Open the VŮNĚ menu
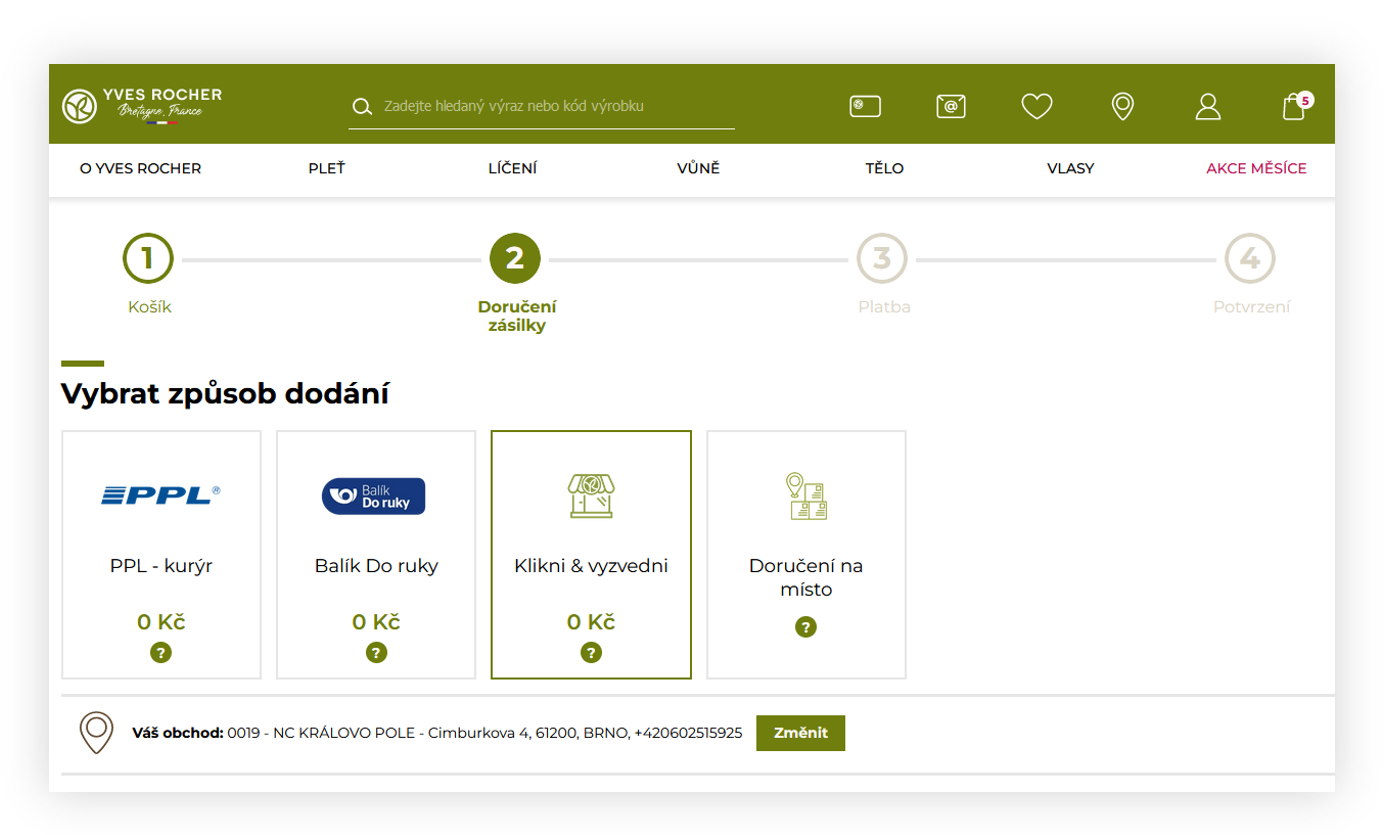The width and height of the screenshot is (1393, 835). pyautogui.click(x=698, y=168)
